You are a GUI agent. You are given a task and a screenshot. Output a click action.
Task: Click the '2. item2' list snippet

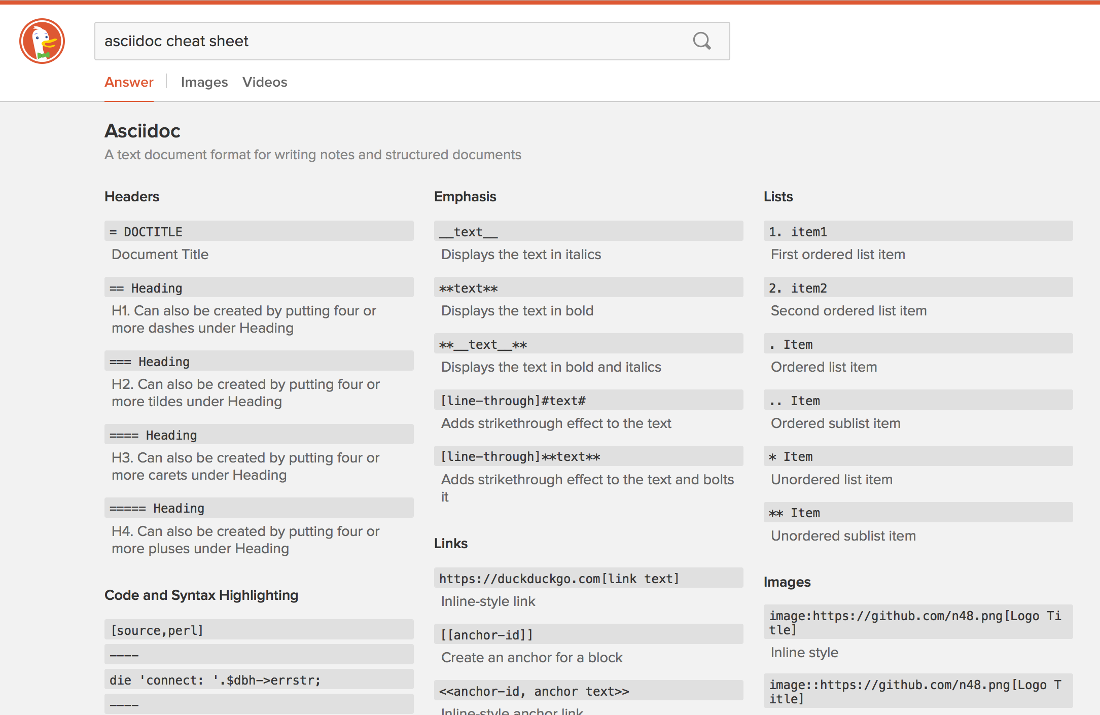click(x=918, y=288)
